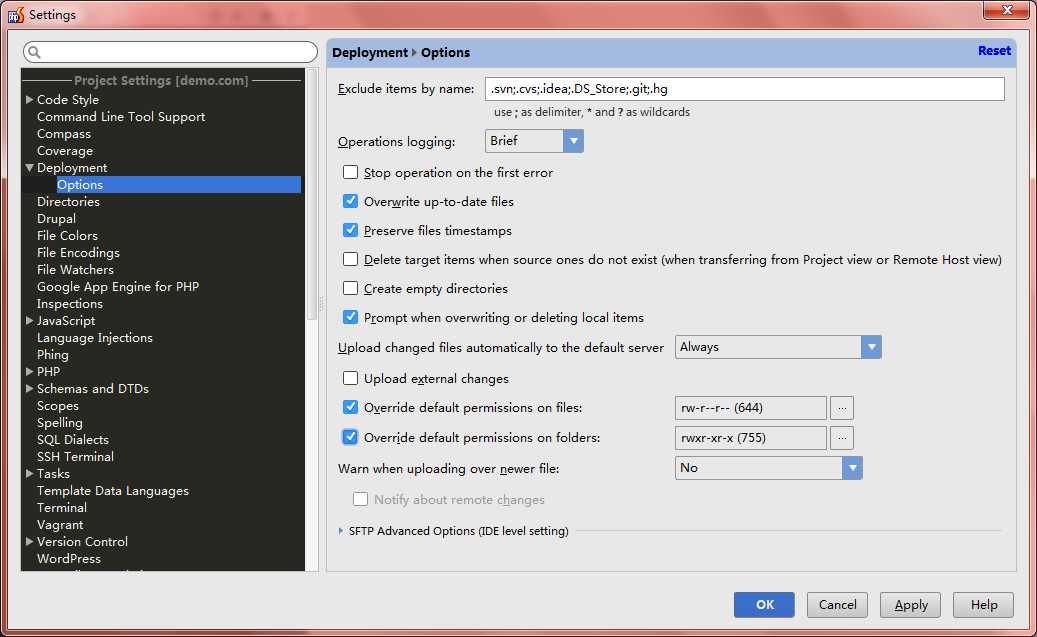Close the Settings dialog window

pos(1006,10)
